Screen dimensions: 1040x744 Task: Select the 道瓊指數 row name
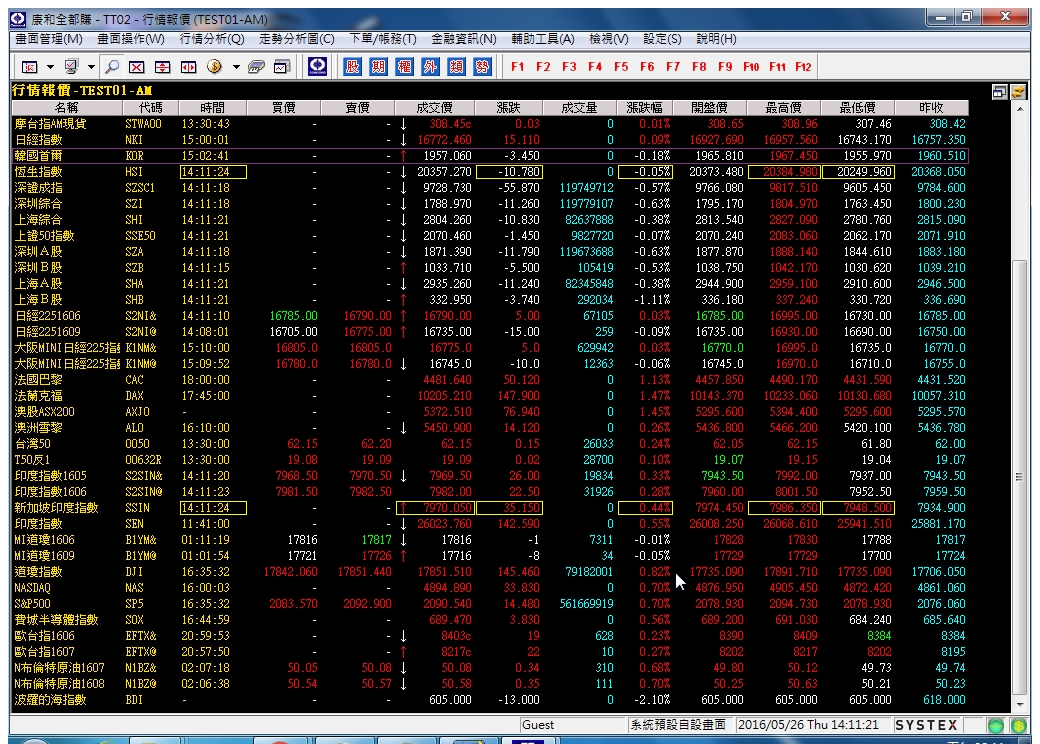point(38,572)
